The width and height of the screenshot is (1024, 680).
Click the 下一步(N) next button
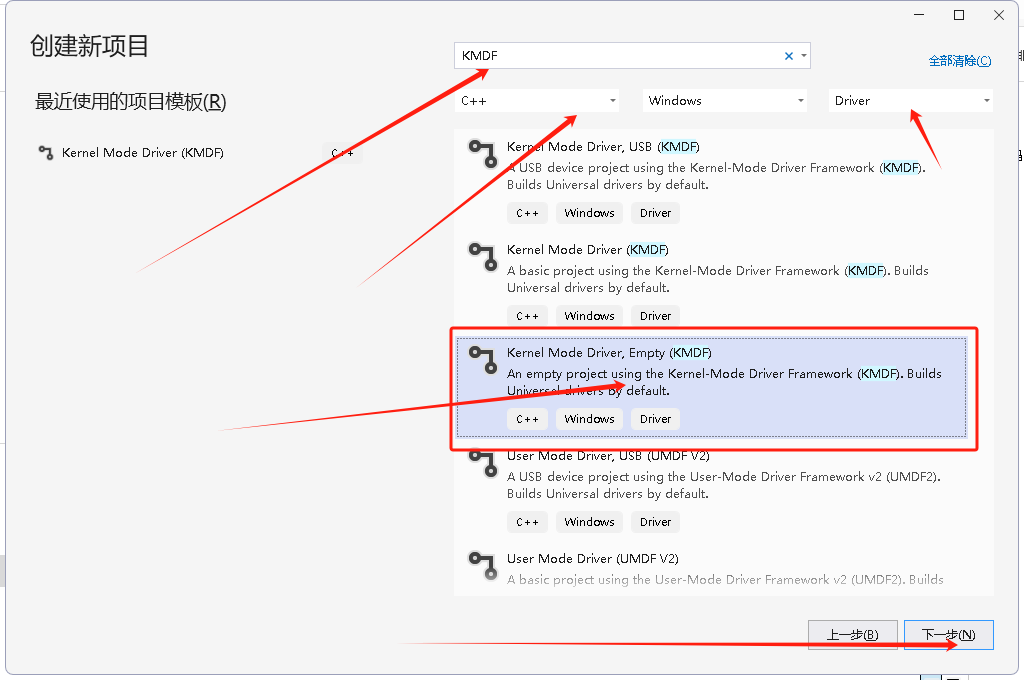click(x=949, y=635)
